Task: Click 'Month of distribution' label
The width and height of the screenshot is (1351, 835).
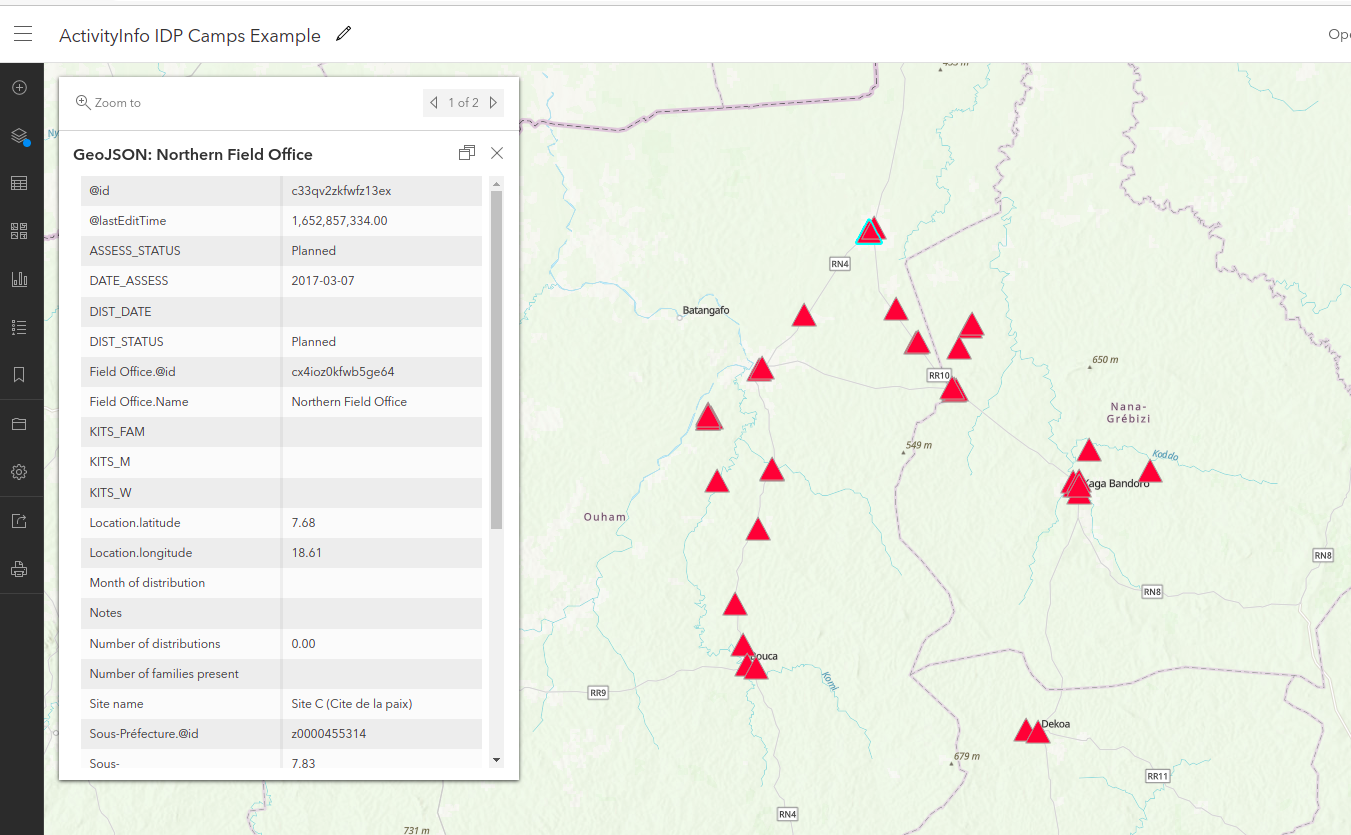Action: [147, 583]
